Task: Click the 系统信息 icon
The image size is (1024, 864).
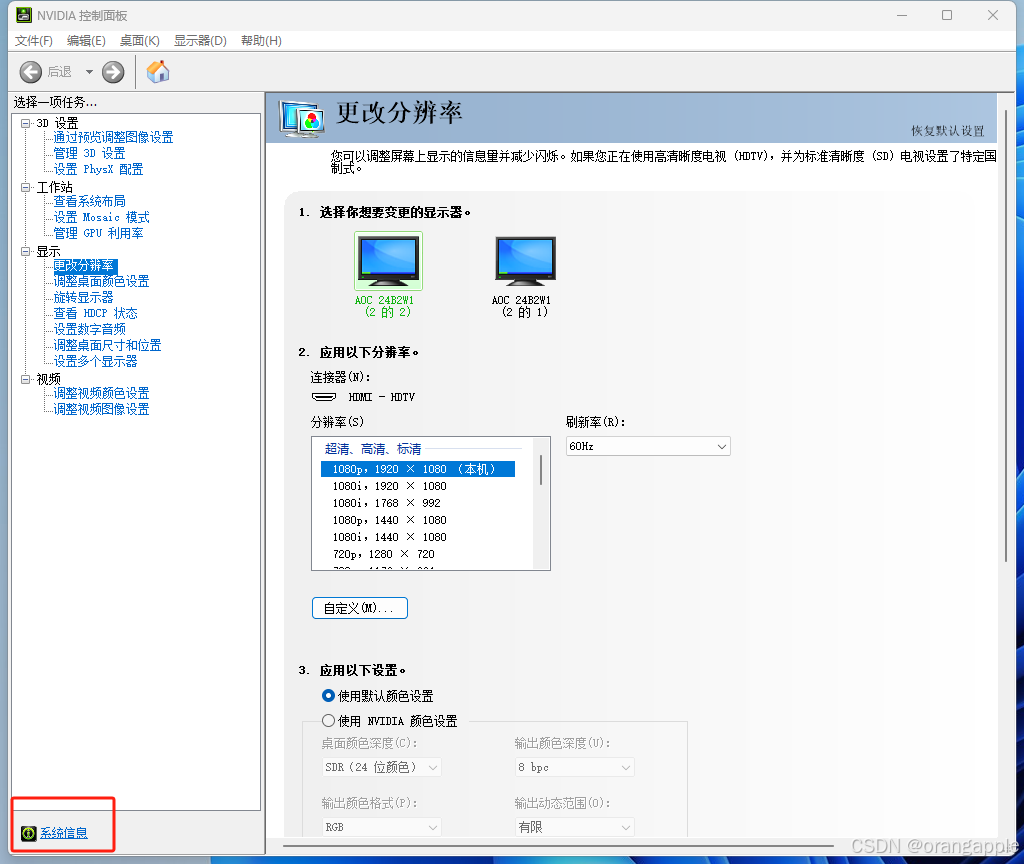Action: pos(29,833)
